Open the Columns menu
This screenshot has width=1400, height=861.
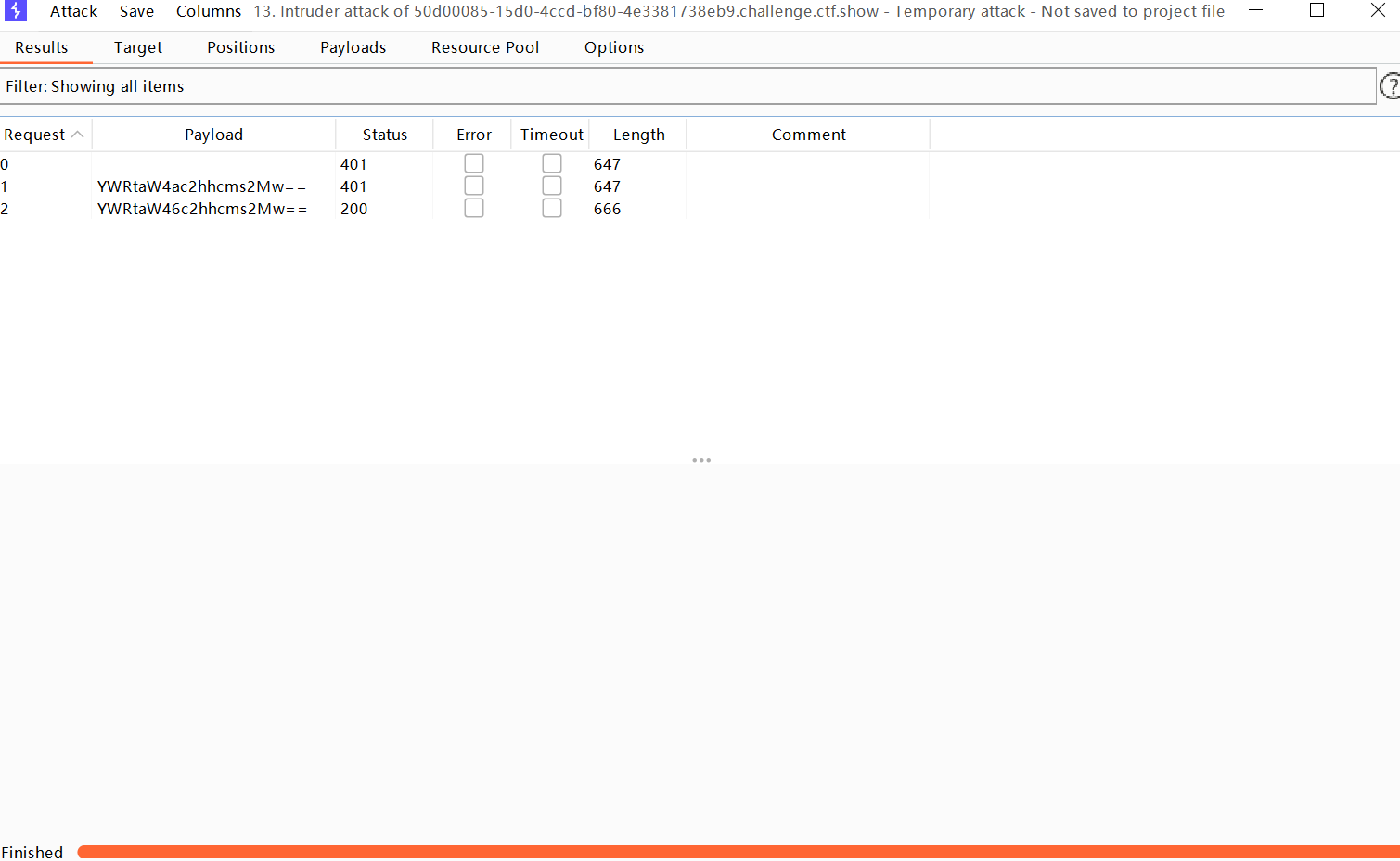[209, 11]
